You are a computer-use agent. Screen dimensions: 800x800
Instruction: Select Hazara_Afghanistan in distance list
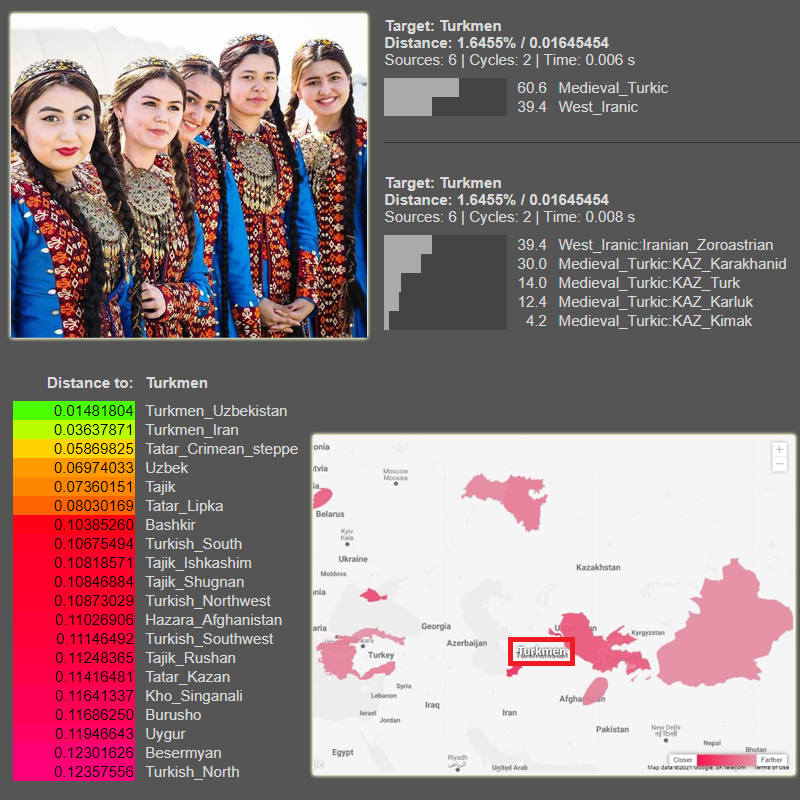[213, 620]
